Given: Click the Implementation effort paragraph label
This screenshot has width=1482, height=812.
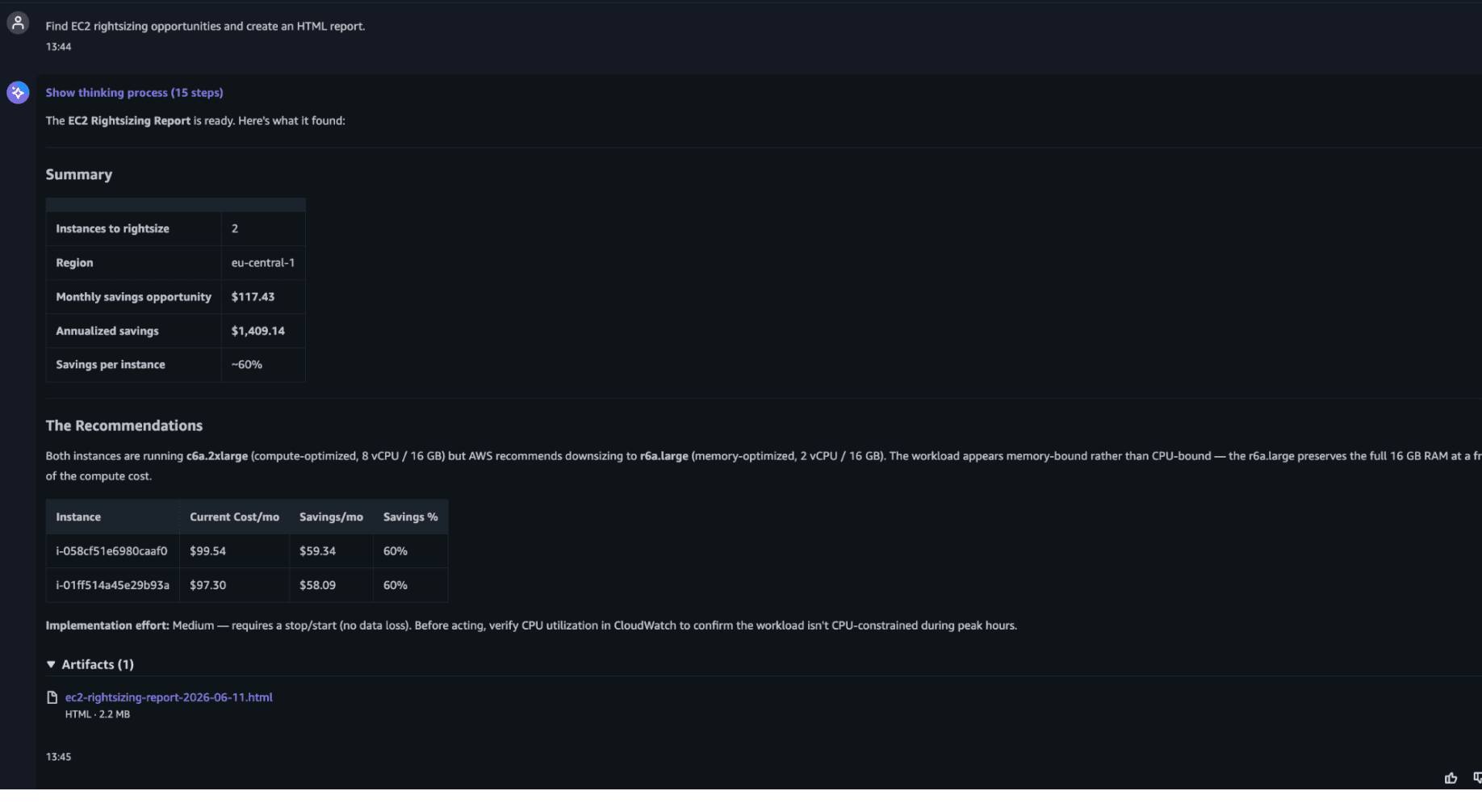Looking at the screenshot, I should point(107,626).
